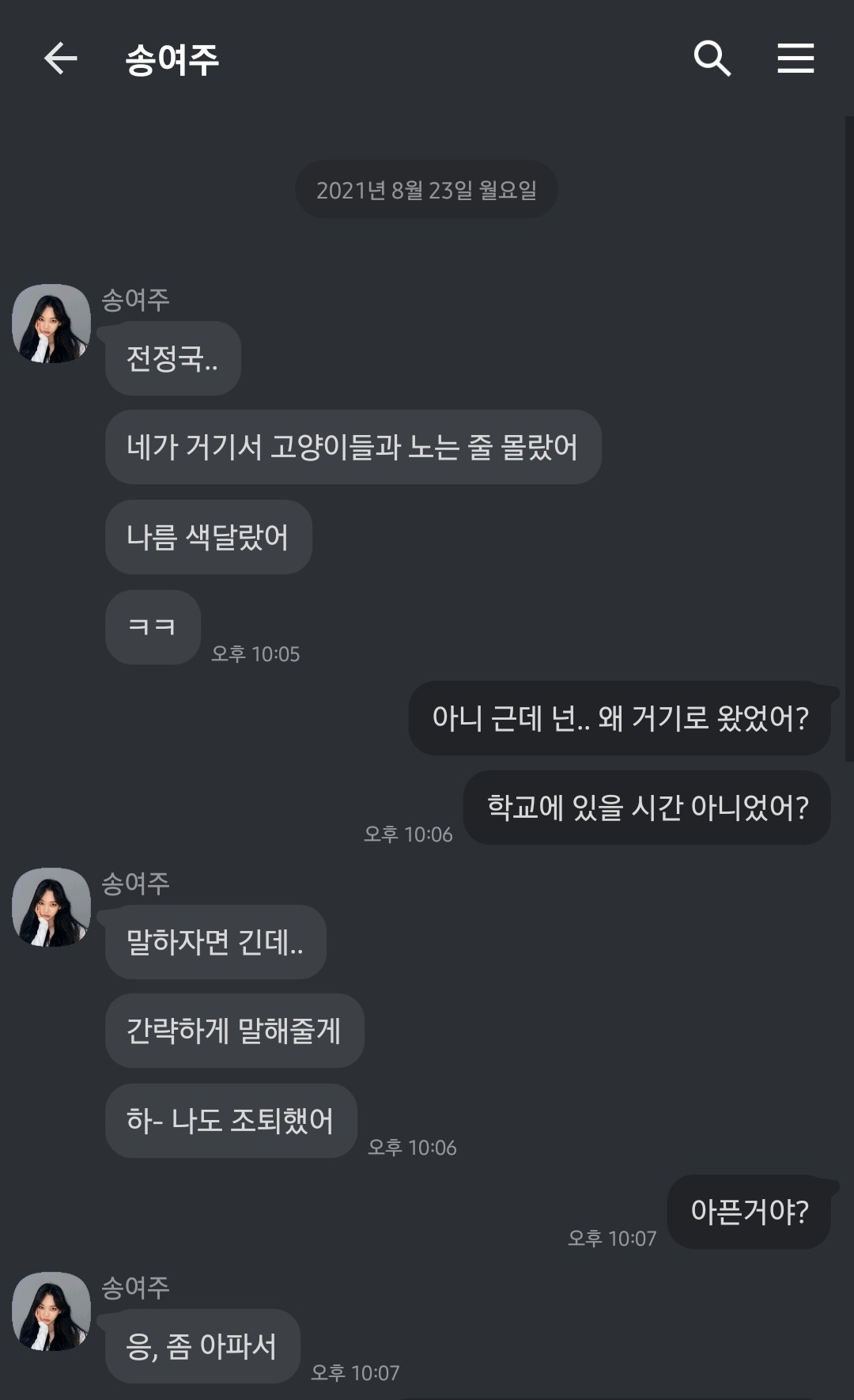Viewport: 854px width, 1400px height.
Task: Tap the '나름 색달랐어' message bubble
Action: coord(208,537)
